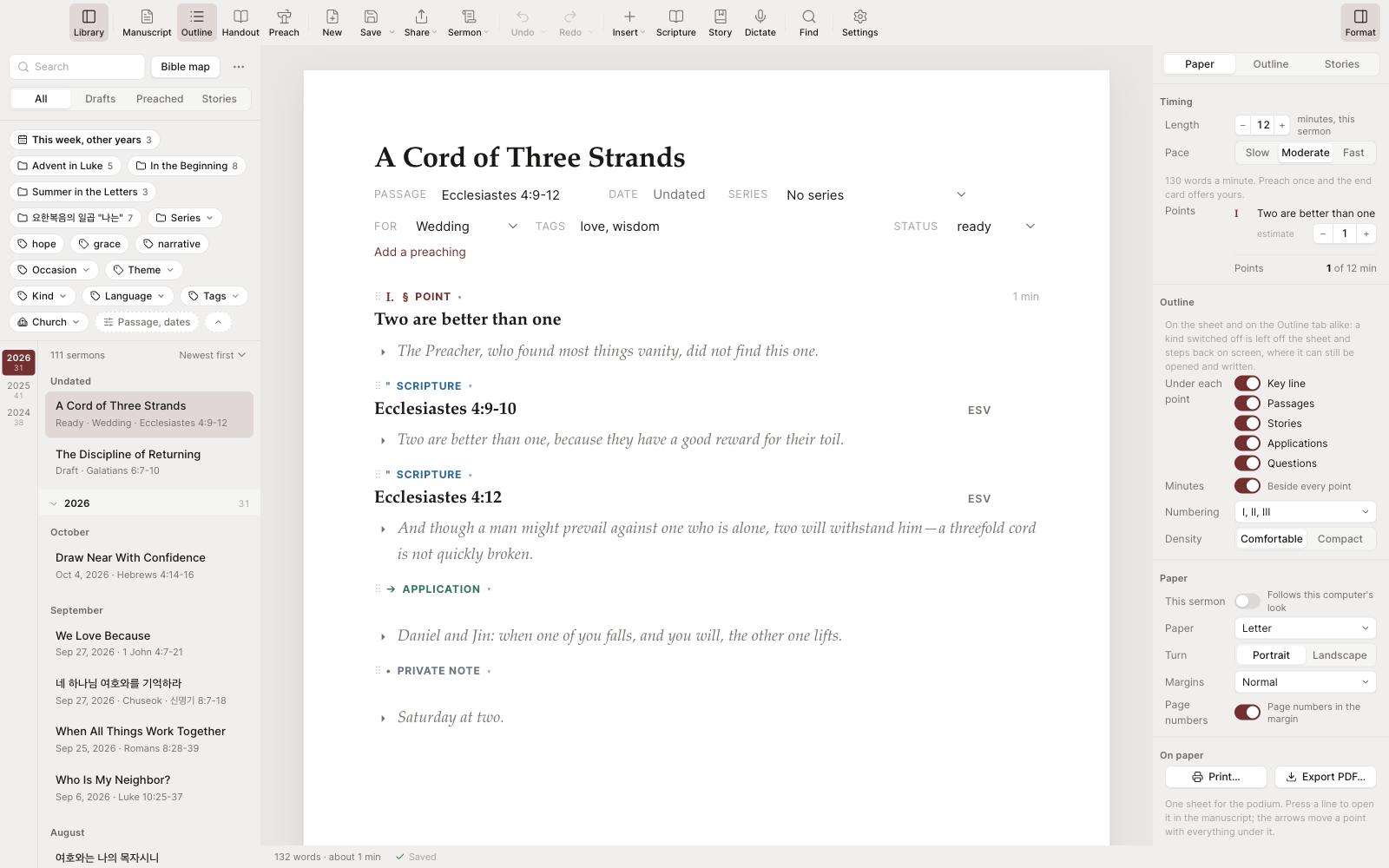Open the Status ready dropdown
The height and width of the screenshot is (868, 1389).
click(x=996, y=227)
